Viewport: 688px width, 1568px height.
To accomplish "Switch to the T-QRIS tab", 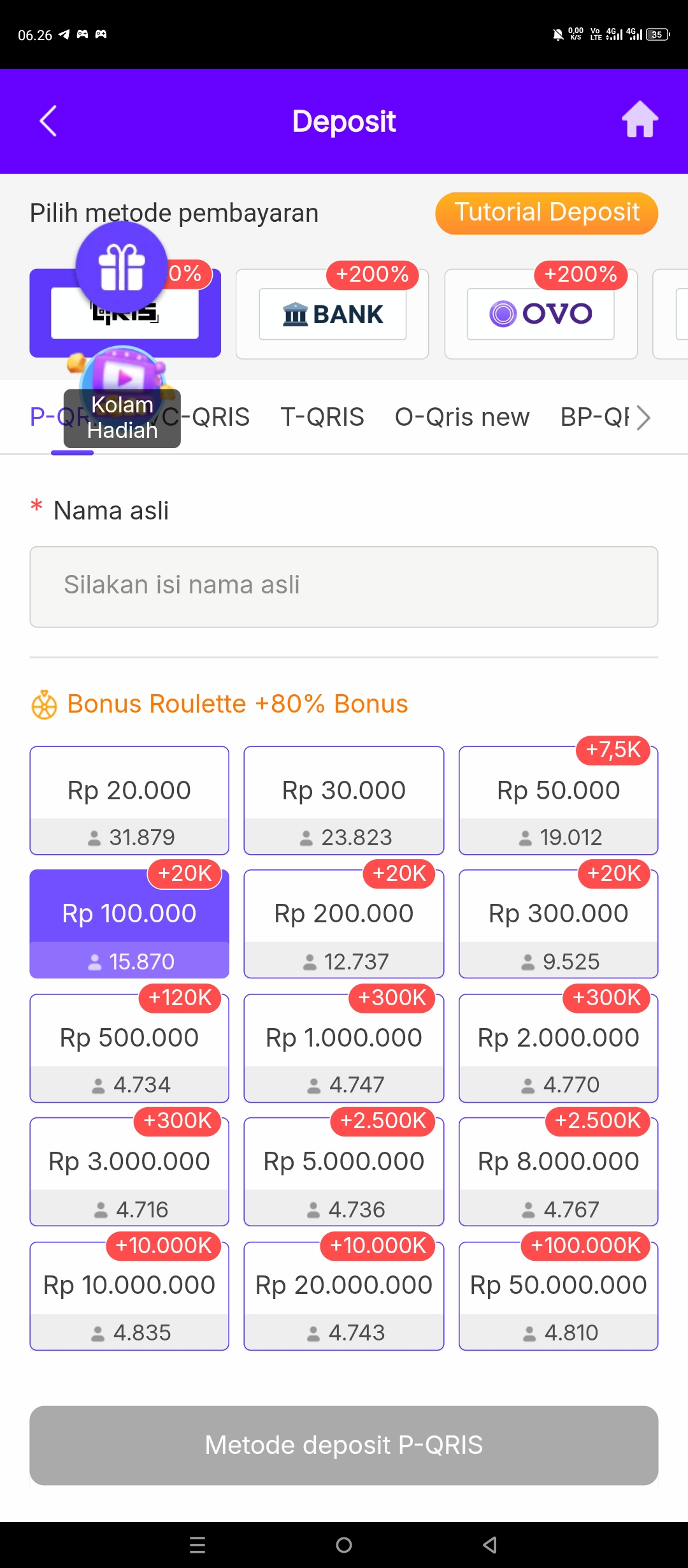I will pos(322,417).
